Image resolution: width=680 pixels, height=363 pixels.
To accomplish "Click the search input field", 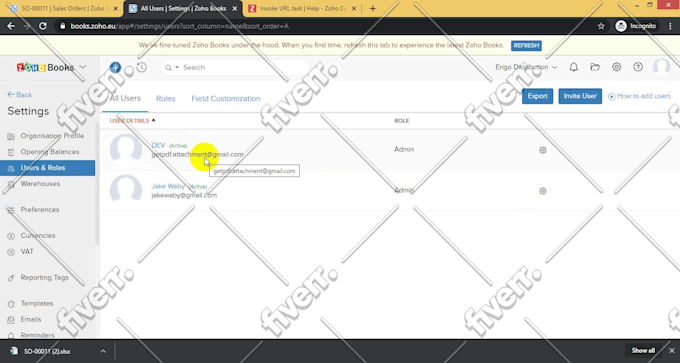I will 234,68.
